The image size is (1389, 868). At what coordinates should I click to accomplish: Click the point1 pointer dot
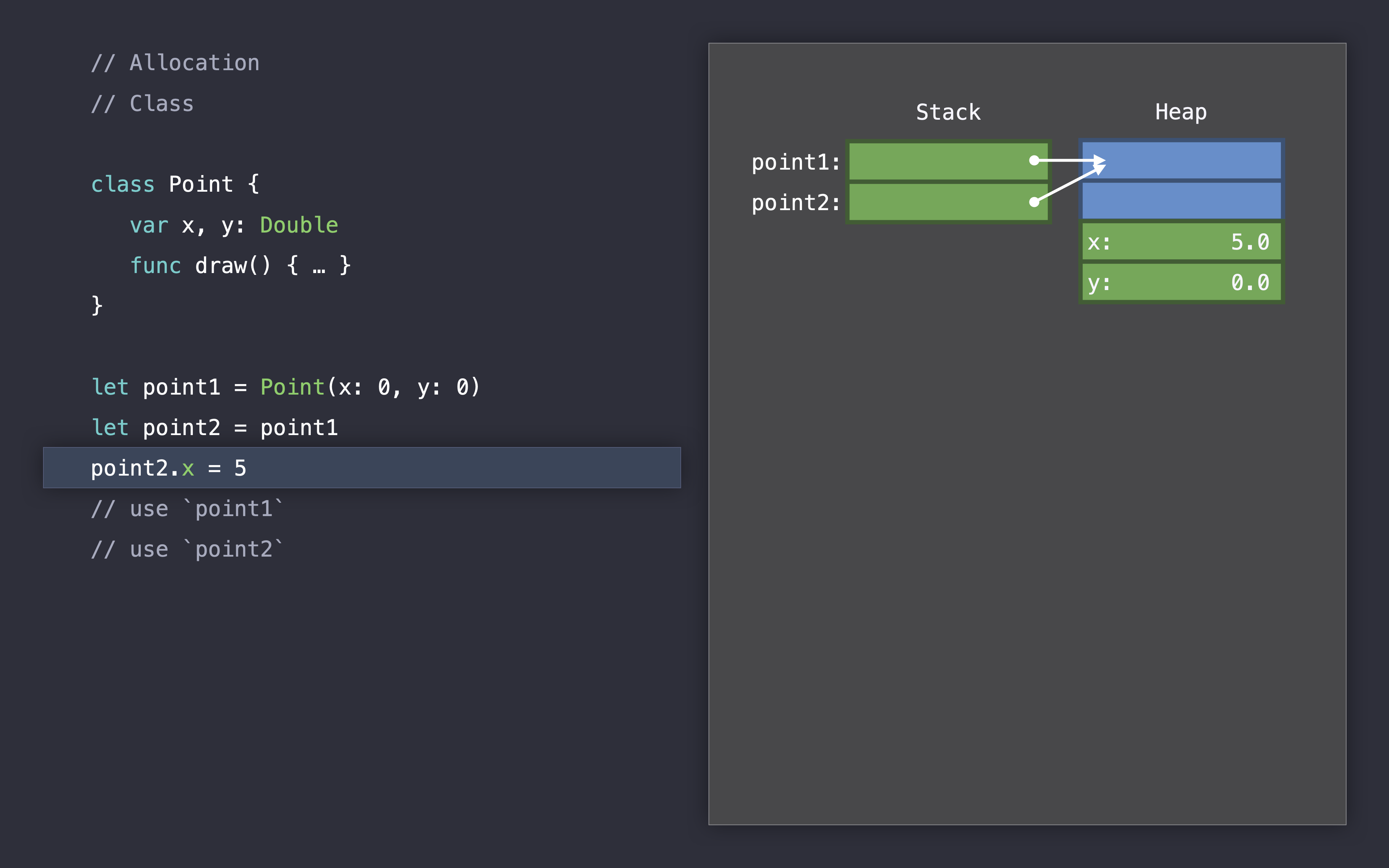click(x=1034, y=161)
